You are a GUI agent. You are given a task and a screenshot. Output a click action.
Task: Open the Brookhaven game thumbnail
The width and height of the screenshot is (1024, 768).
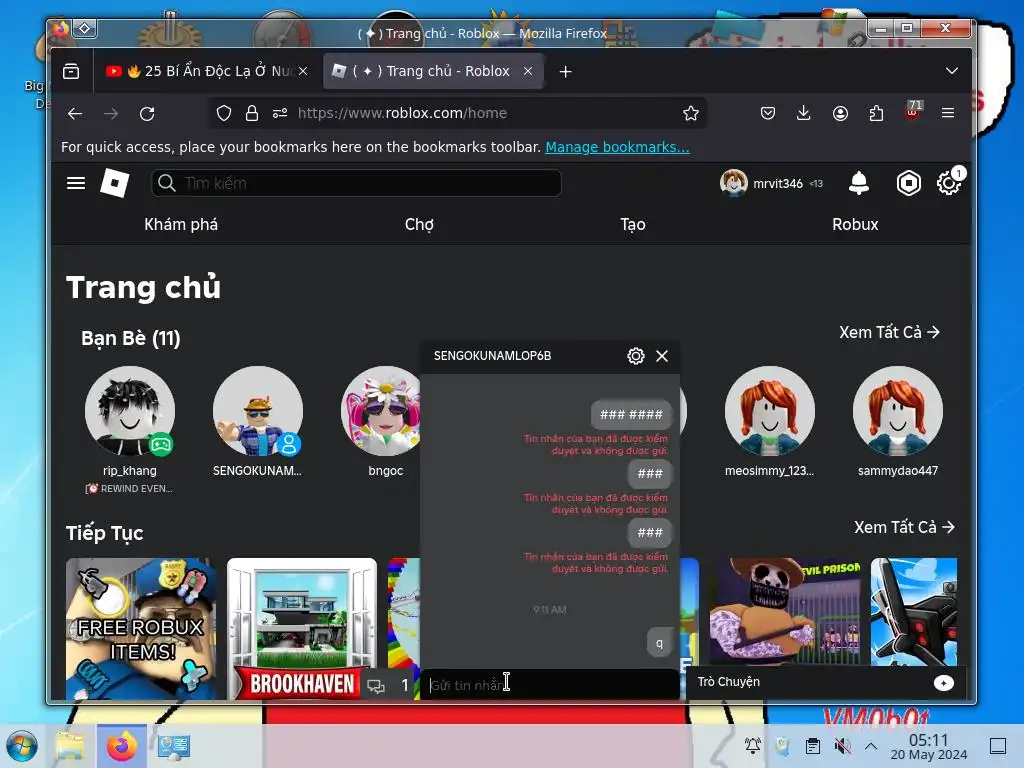pyautogui.click(x=302, y=628)
